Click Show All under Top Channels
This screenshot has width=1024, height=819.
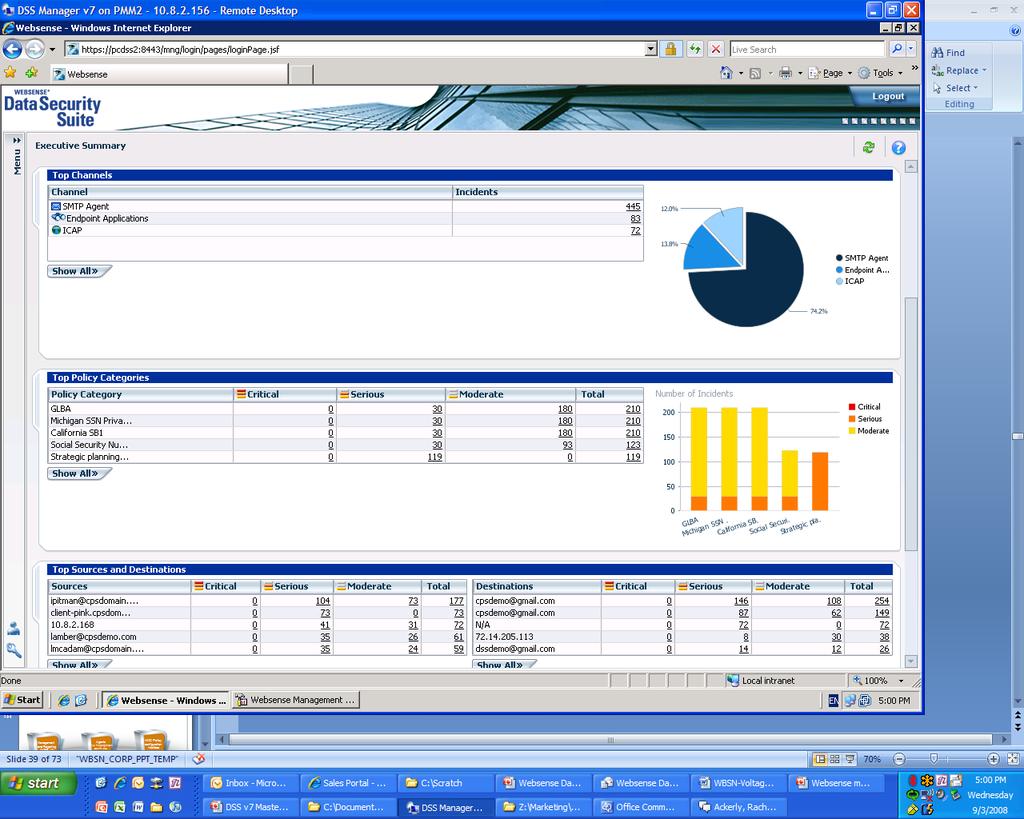[79, 271]
